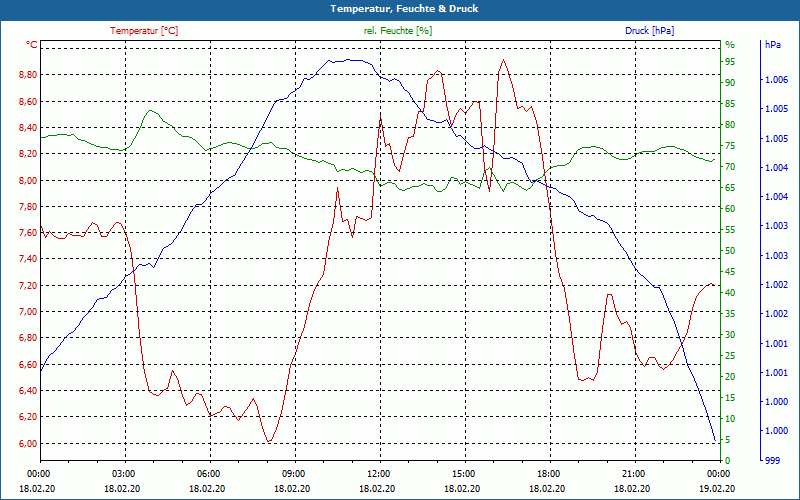800x500 pixels.
Task: Click humidity axis value 95
Action: pos(730,62)
